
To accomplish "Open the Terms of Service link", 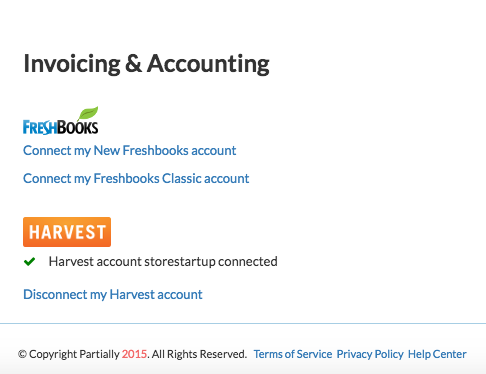I will click(x=293, y=354).
